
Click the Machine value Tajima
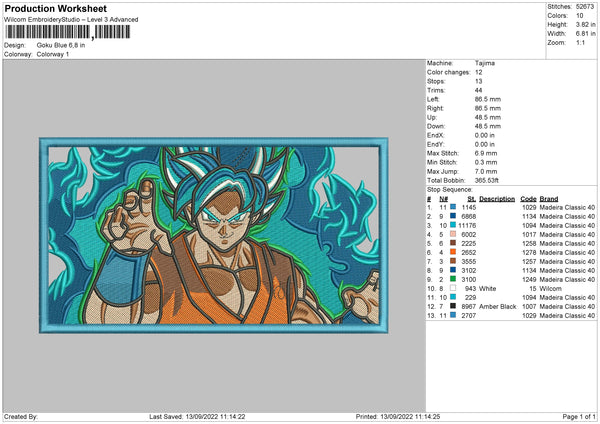[485, 63]
